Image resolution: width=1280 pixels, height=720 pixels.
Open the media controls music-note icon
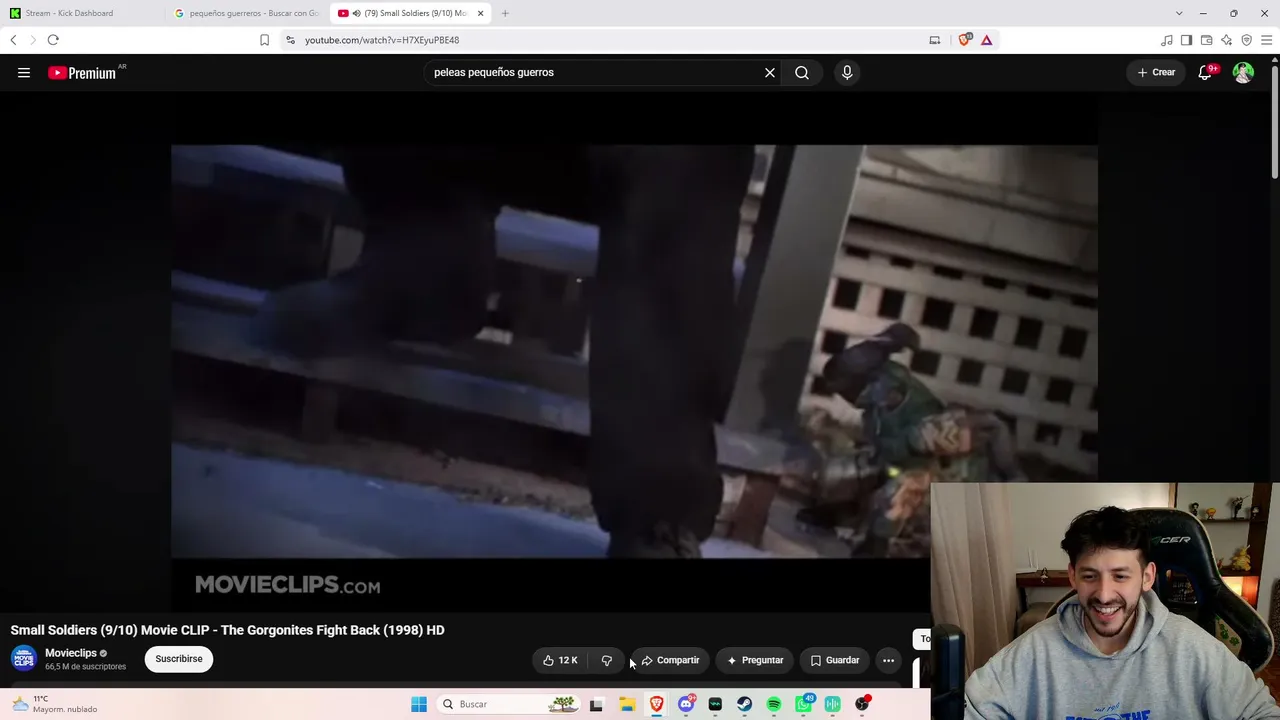[x=1167, y=40]
